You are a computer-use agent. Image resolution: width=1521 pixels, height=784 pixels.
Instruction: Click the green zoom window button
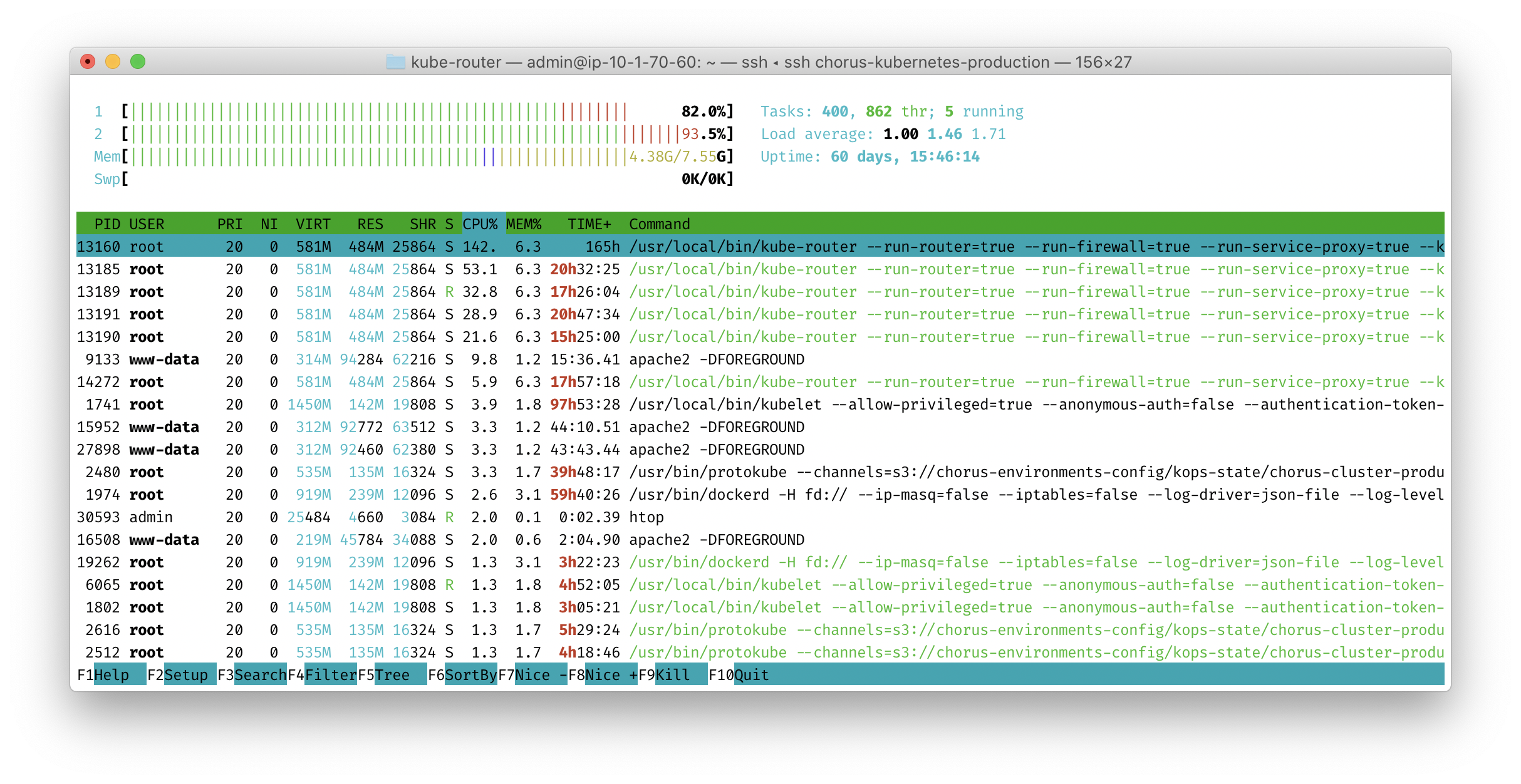click(x=138, y=61)
